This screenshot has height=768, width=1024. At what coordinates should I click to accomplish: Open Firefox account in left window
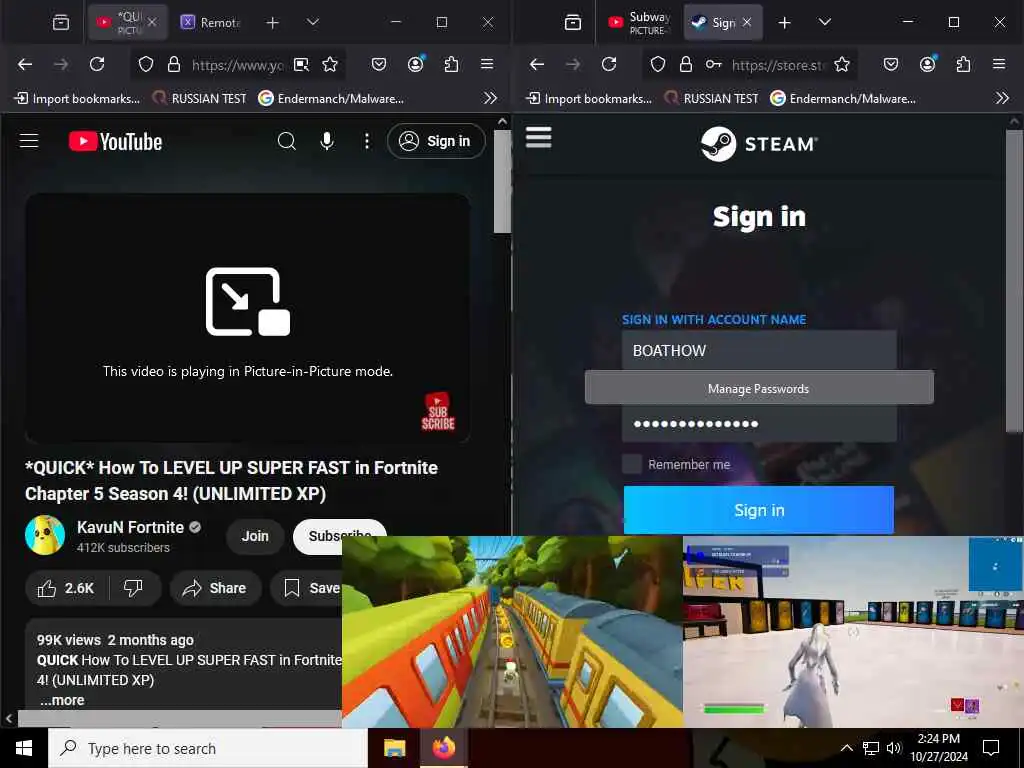pyautogui.click(x=415, y=64)
